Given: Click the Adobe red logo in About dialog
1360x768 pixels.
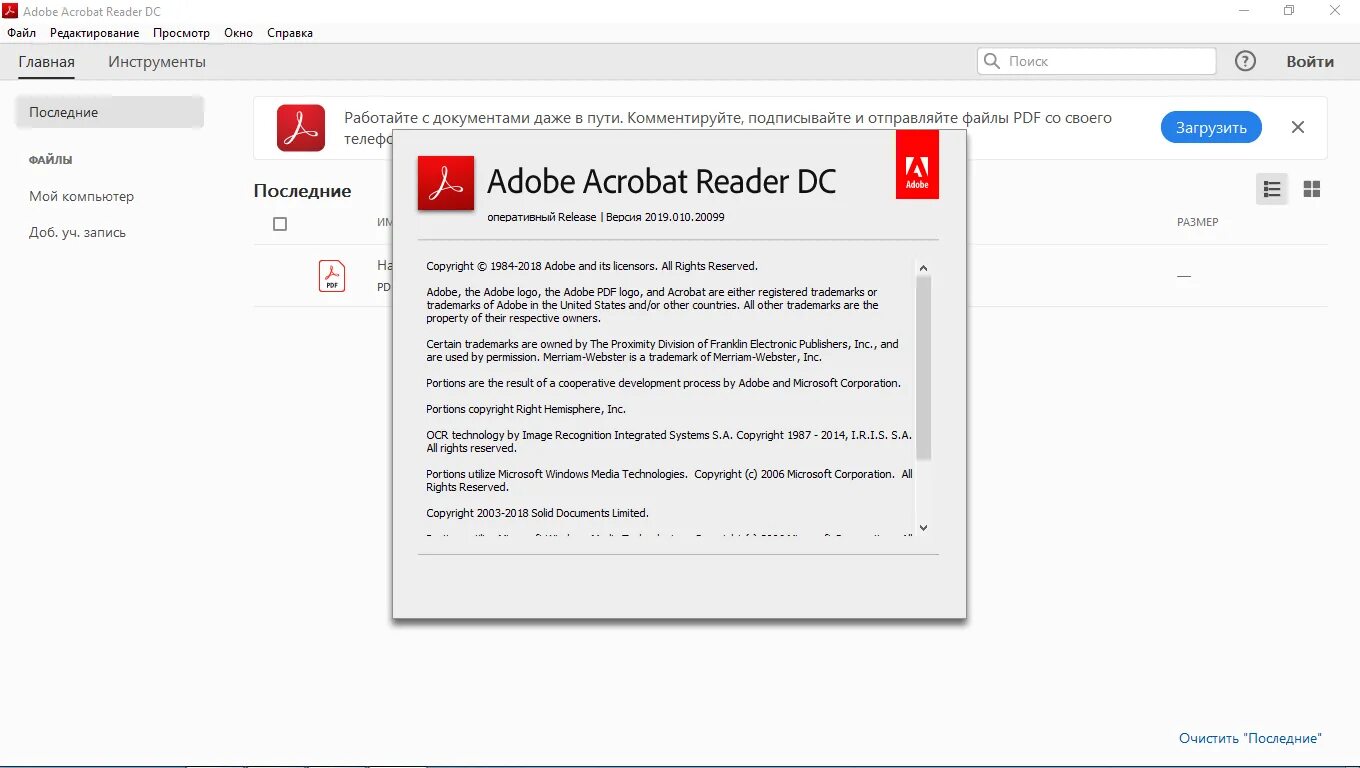Looking at the screenshot, I should [x=917, y=165].
